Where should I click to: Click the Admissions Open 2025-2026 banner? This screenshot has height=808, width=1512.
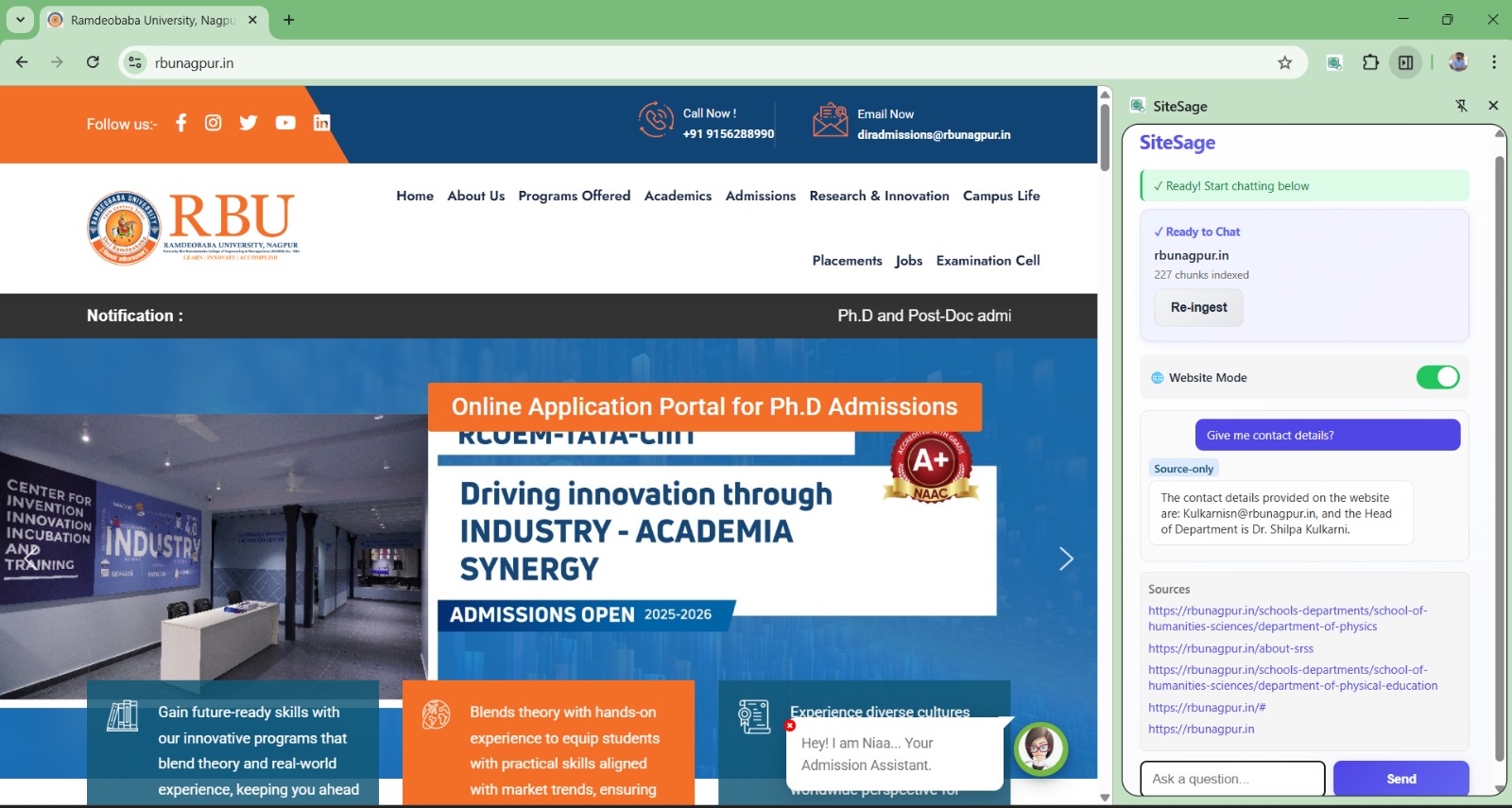tap(586, 615)
